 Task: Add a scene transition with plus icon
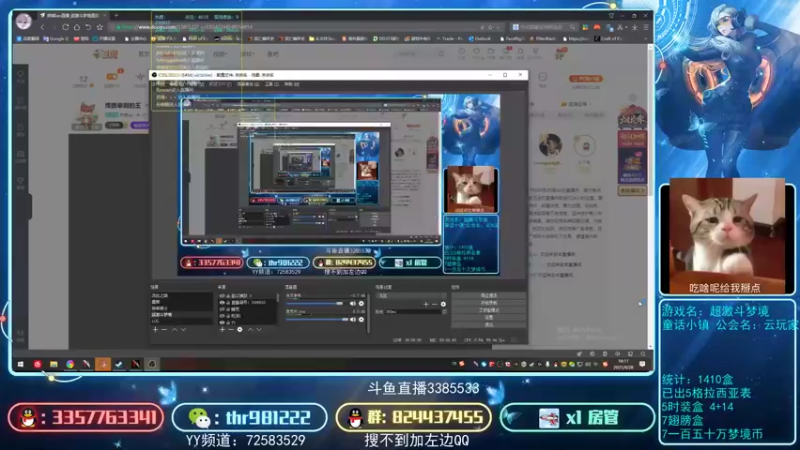(426, 304)
